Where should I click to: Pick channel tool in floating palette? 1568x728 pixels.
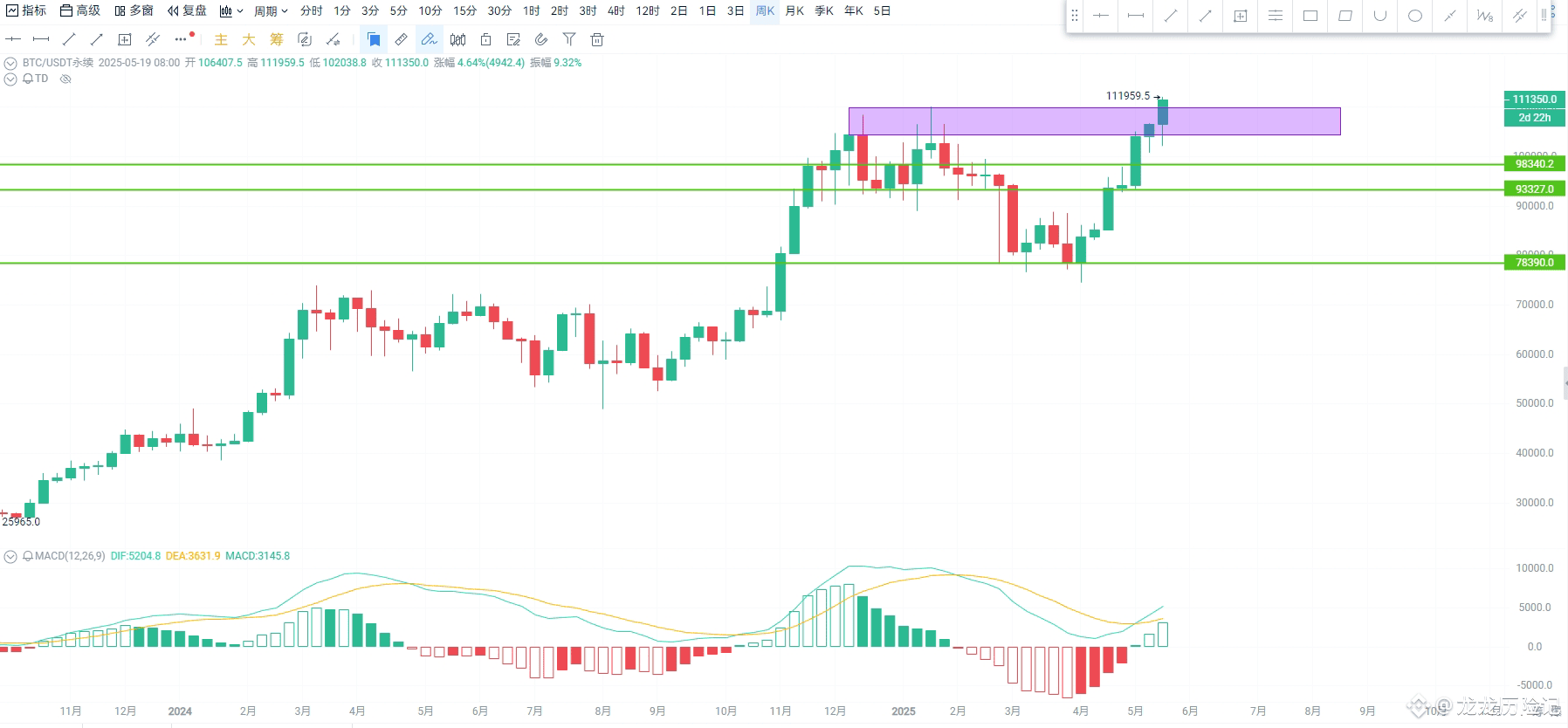tap(1520, 16)
